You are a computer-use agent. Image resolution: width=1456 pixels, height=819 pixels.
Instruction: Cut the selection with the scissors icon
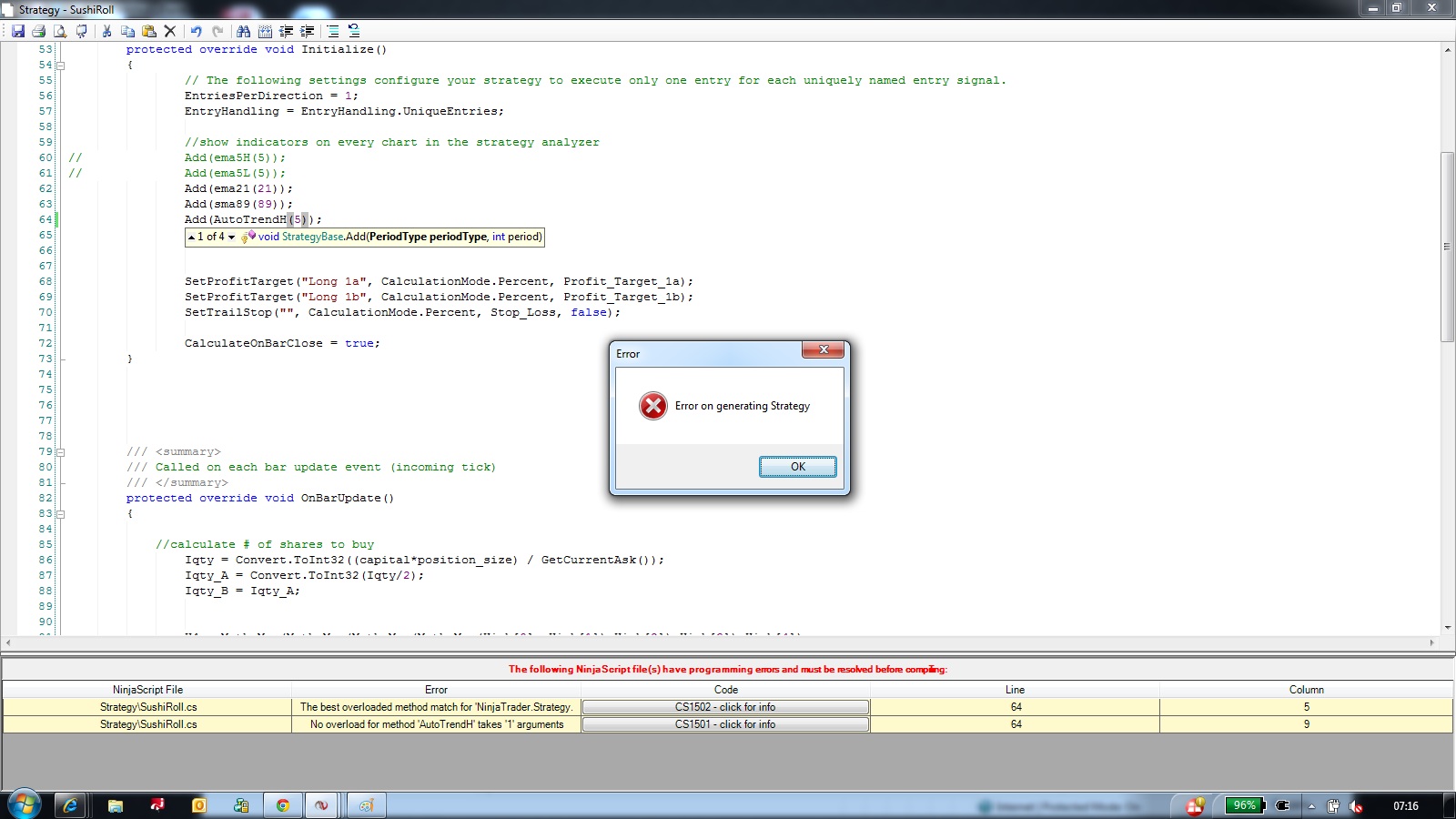click(106, 31)
